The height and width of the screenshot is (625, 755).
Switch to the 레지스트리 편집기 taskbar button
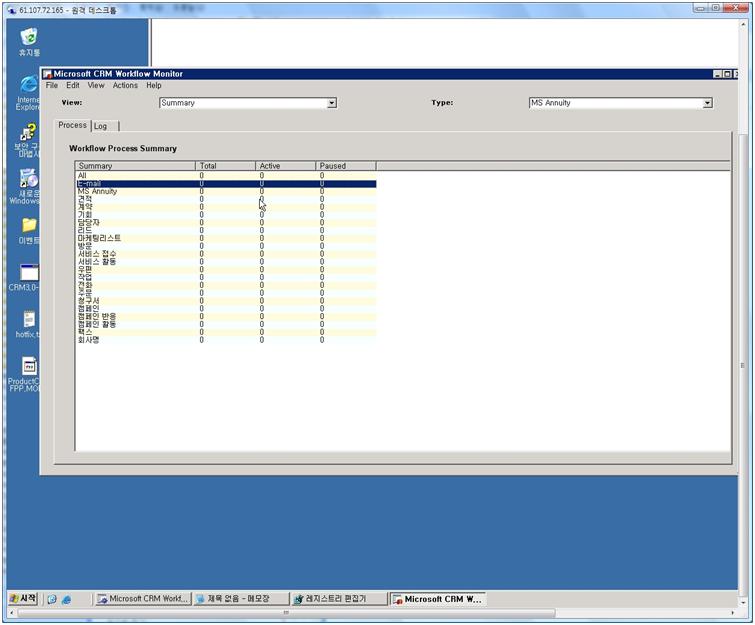(340, 599)
